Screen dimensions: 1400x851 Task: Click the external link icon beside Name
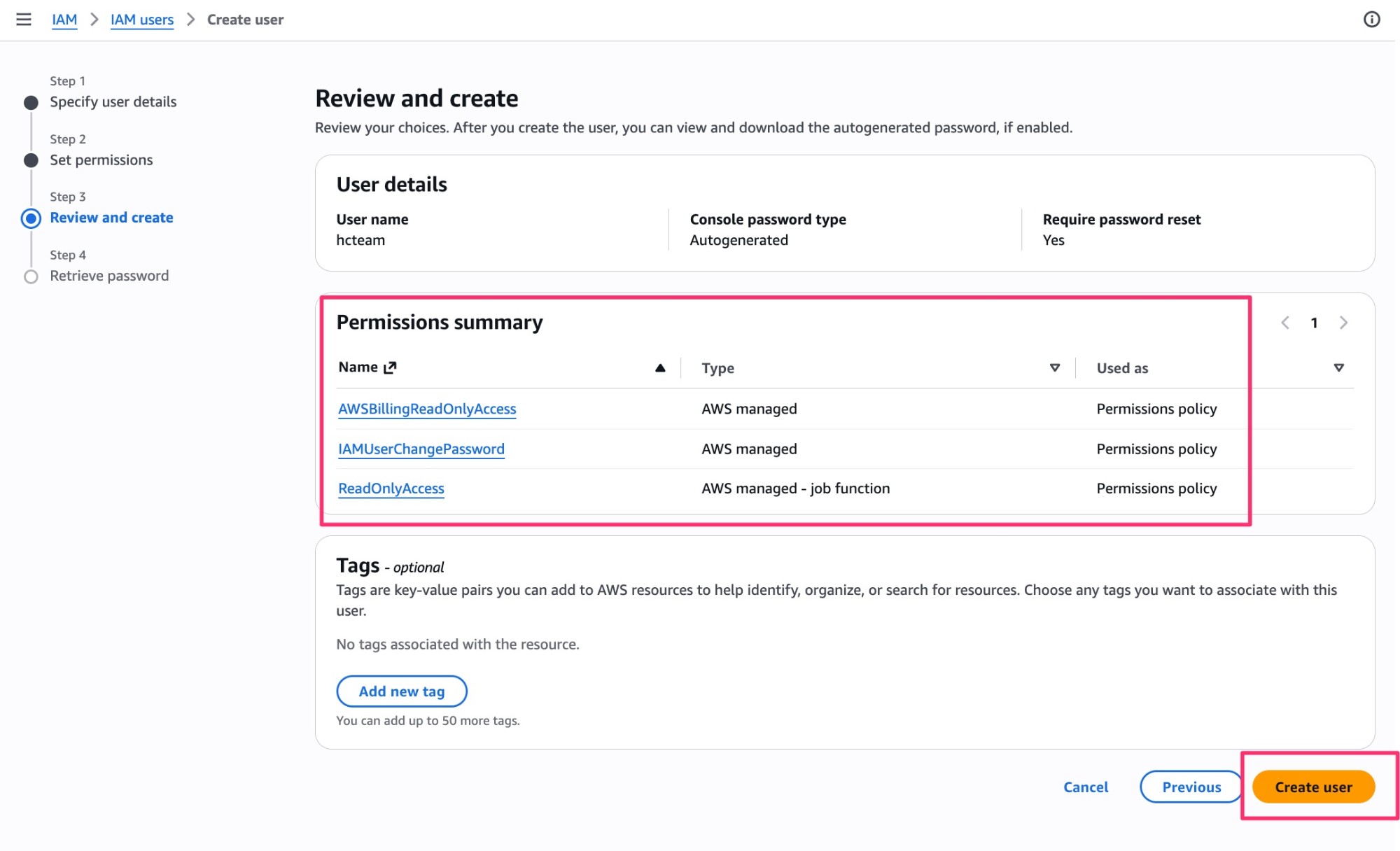click(390, 367)
